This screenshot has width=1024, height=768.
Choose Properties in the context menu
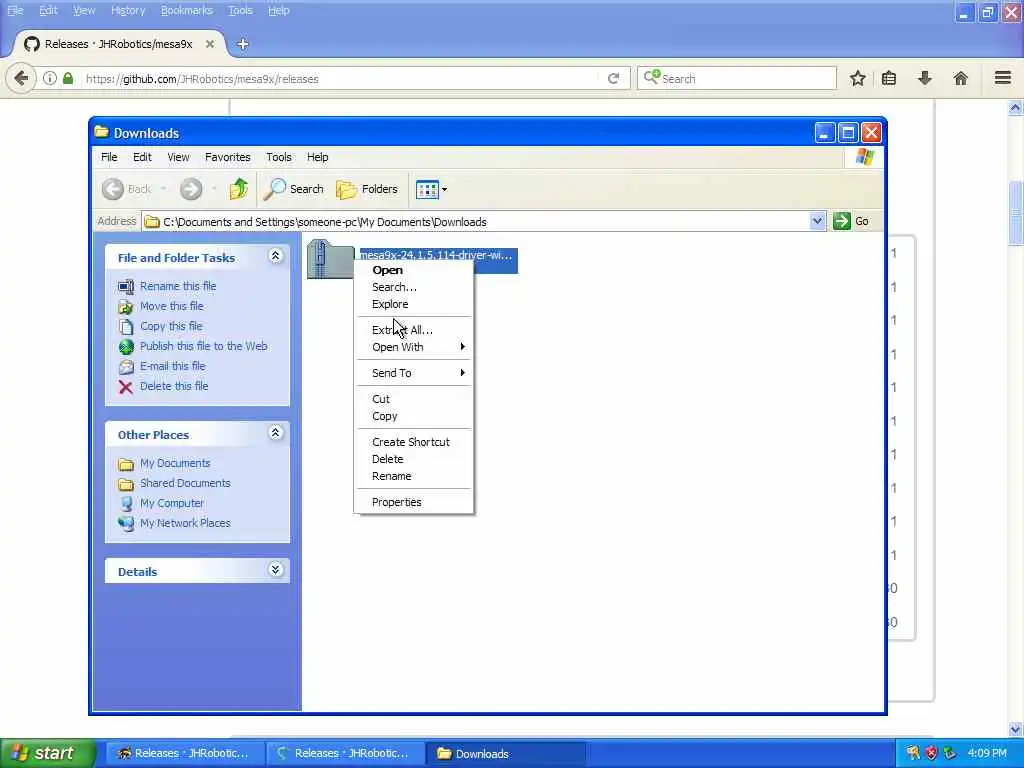point(413,502)
